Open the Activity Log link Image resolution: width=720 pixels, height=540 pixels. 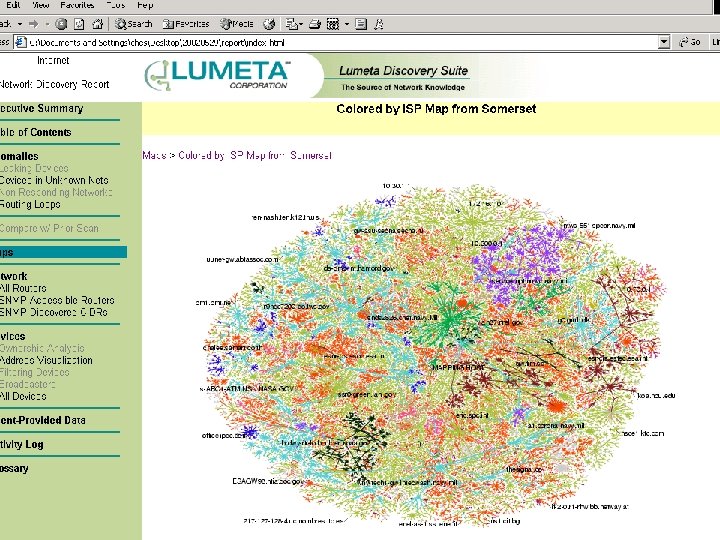point(22,444)
